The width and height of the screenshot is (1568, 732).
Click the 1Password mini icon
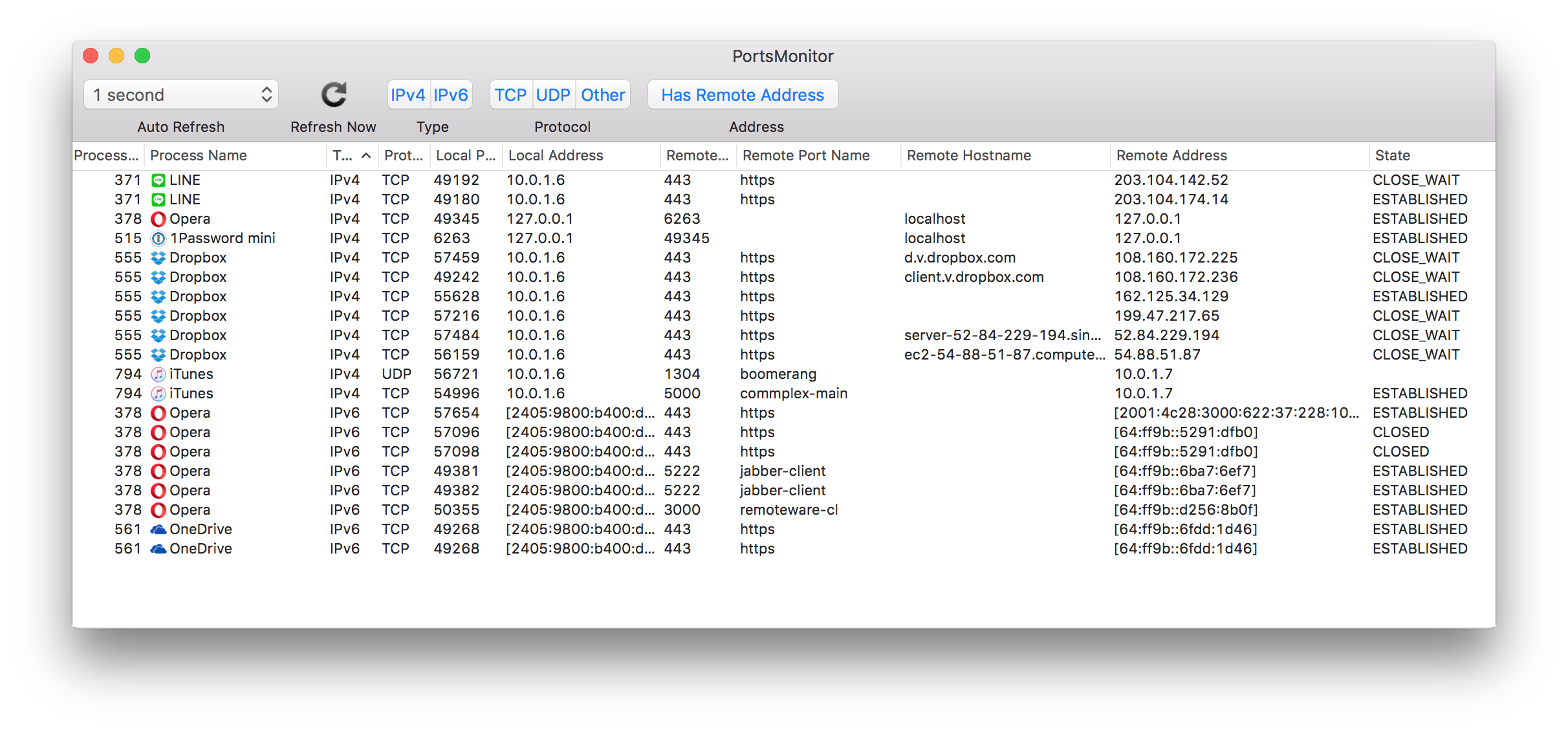158,239
